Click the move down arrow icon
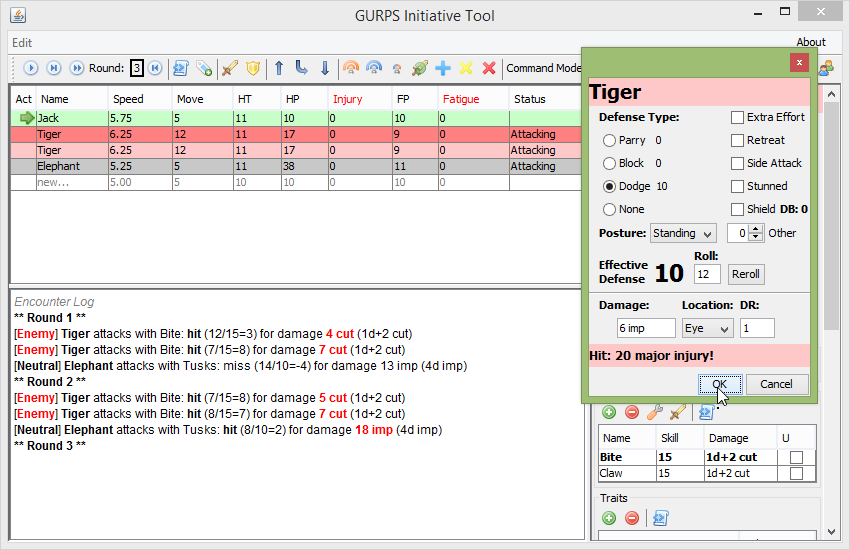The image size is (850, 550). pyautogui.click(x=325, y=68)
